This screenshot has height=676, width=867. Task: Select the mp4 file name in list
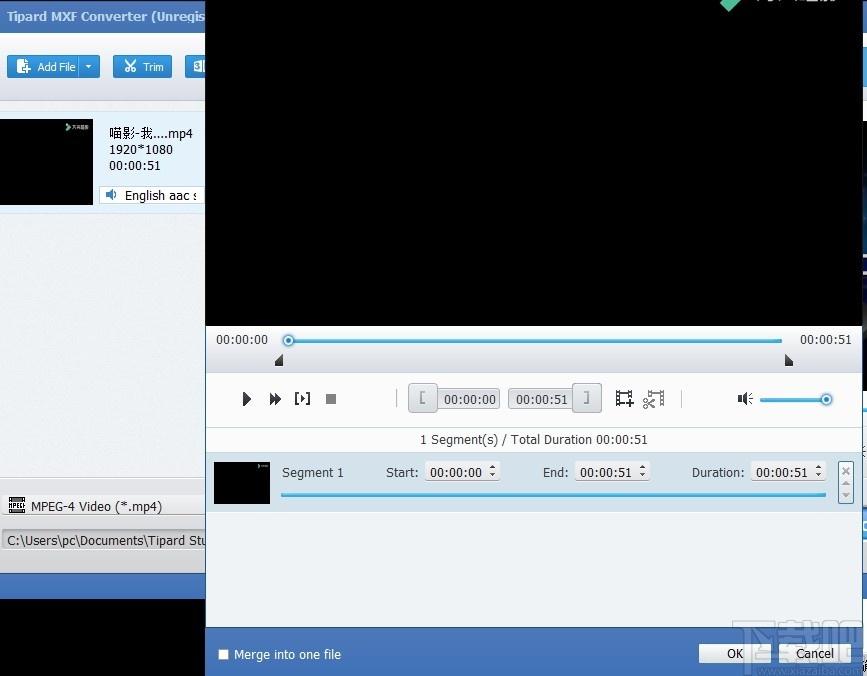point(151,133)
